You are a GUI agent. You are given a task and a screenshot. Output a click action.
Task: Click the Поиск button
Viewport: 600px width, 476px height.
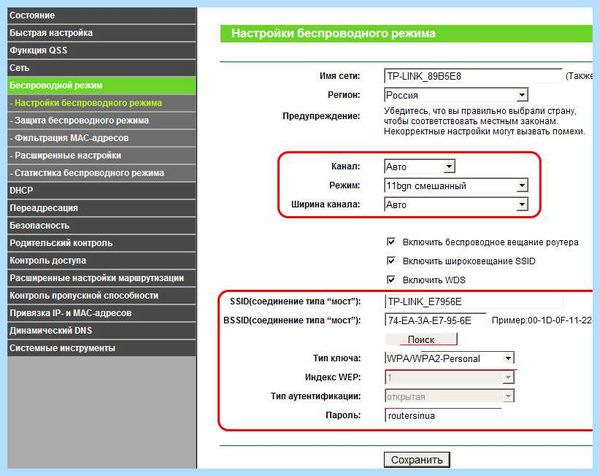tap(421, 339)
